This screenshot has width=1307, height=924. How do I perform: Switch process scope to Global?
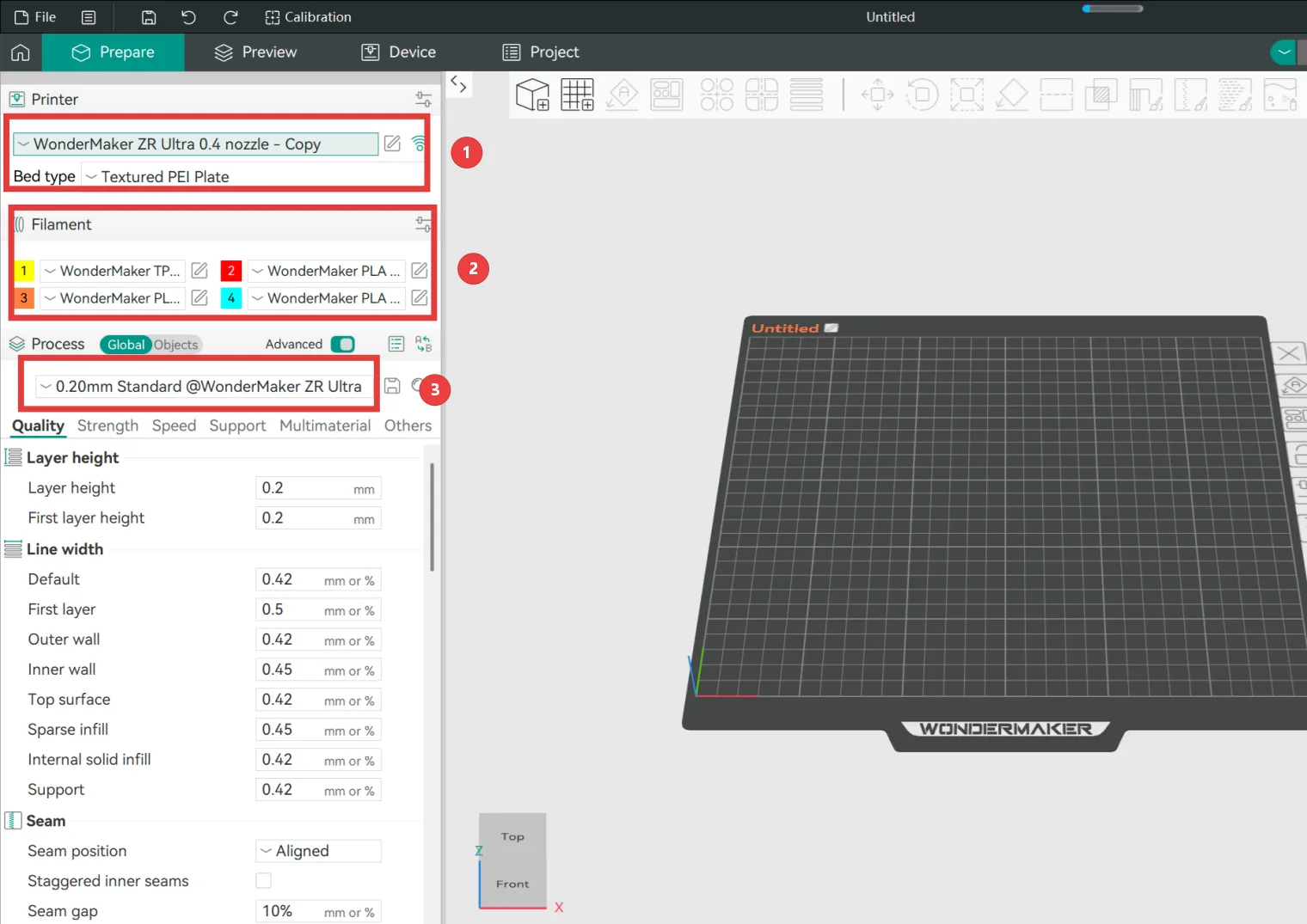[126, 345]
